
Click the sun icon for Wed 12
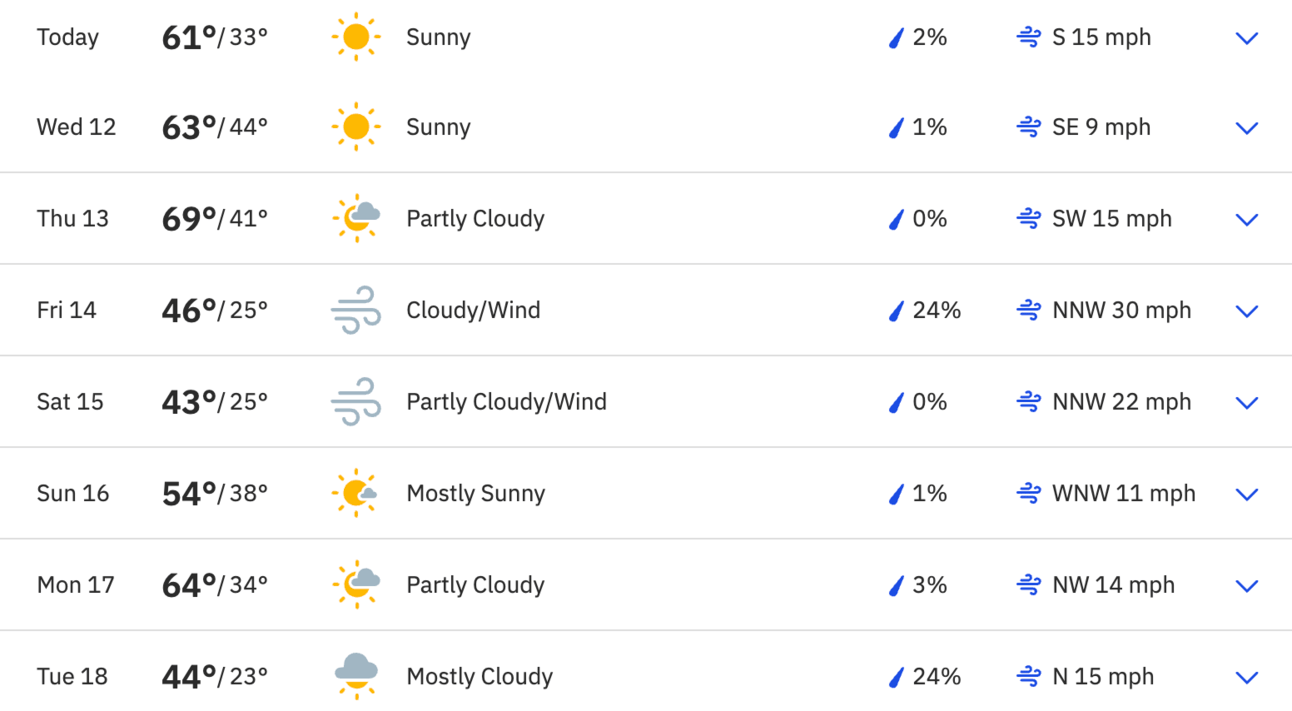(356, 128)
